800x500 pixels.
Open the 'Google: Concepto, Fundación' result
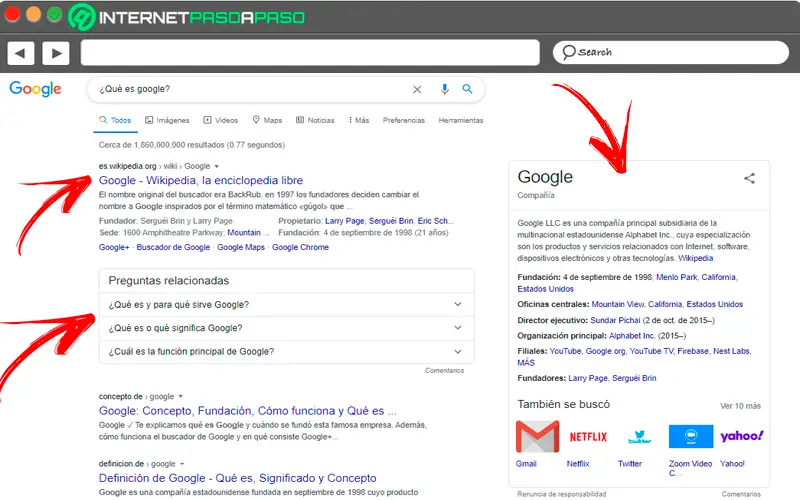tap(247, 411)
